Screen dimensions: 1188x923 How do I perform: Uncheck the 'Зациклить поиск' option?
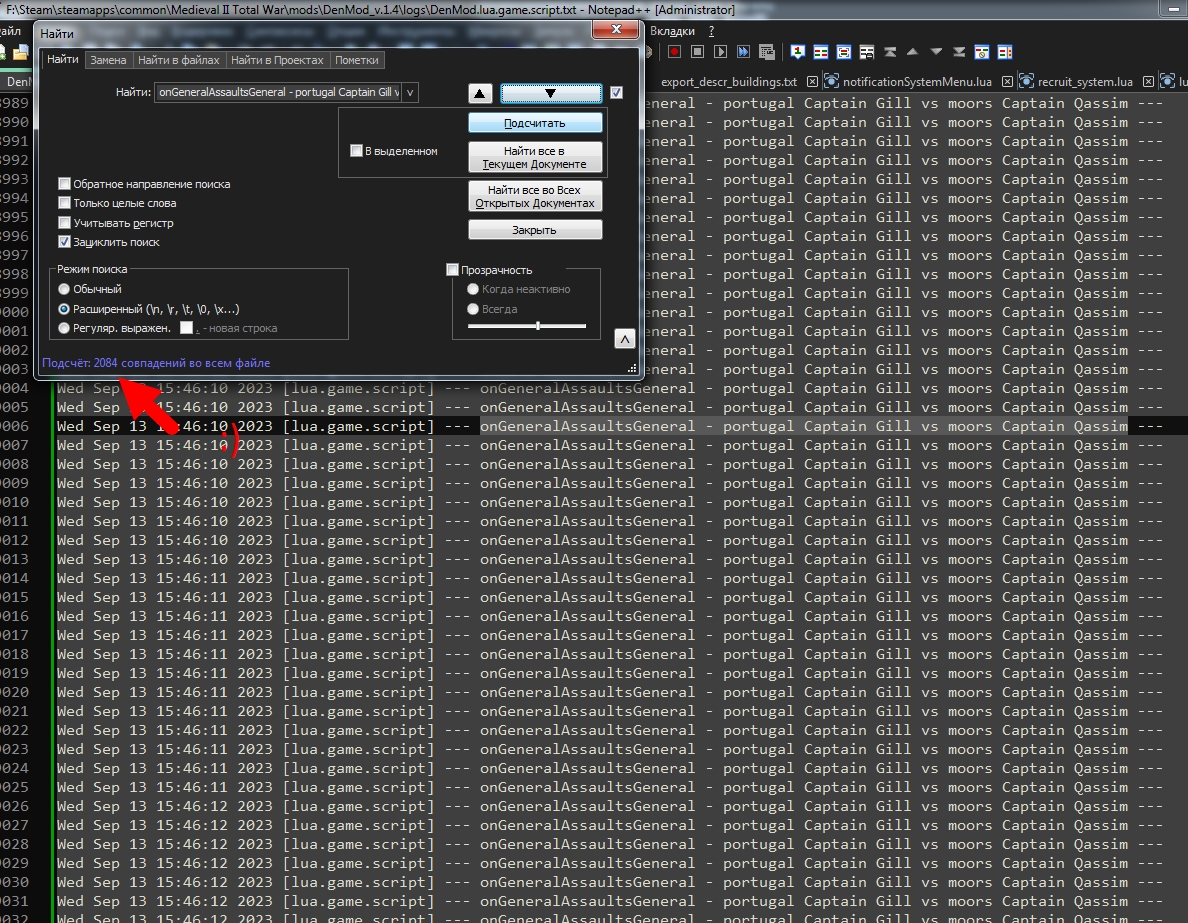click(64, 242)
